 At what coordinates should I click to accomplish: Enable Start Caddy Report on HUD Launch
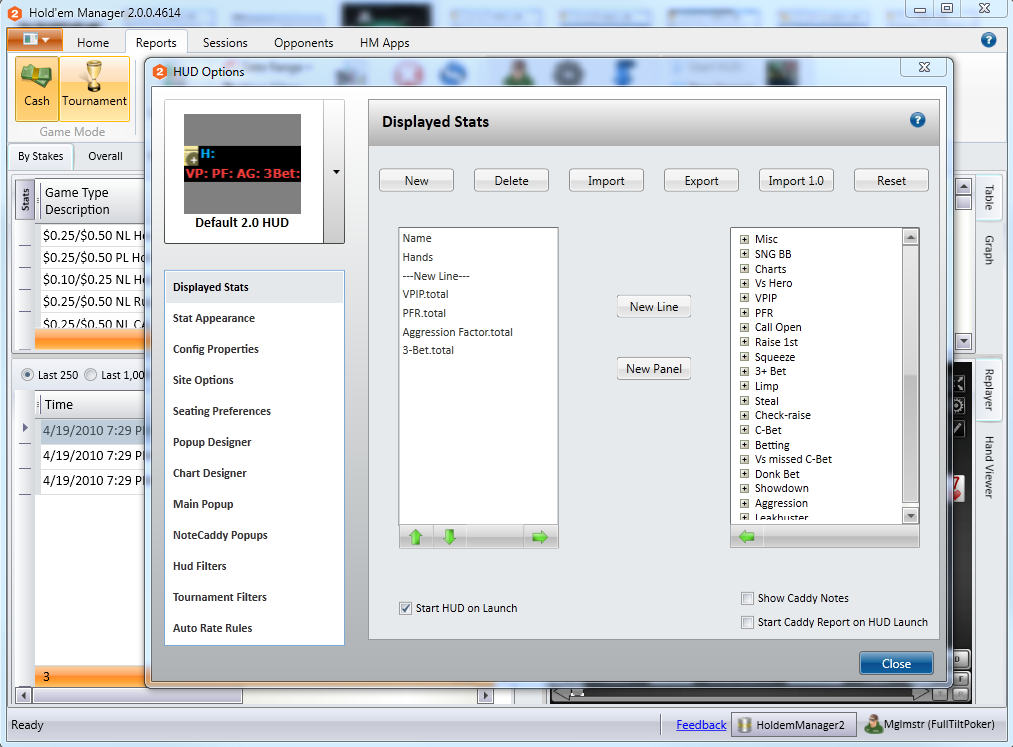pos(747,622)
